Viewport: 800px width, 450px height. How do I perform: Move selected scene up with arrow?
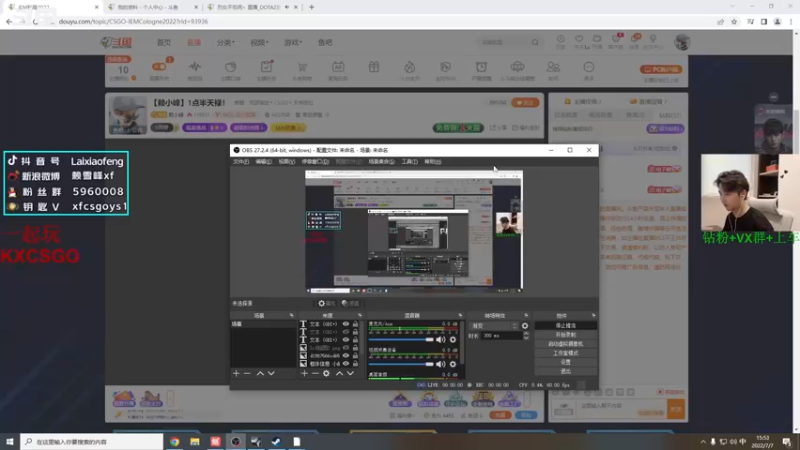pyautogui.click(x=260, y=373)
